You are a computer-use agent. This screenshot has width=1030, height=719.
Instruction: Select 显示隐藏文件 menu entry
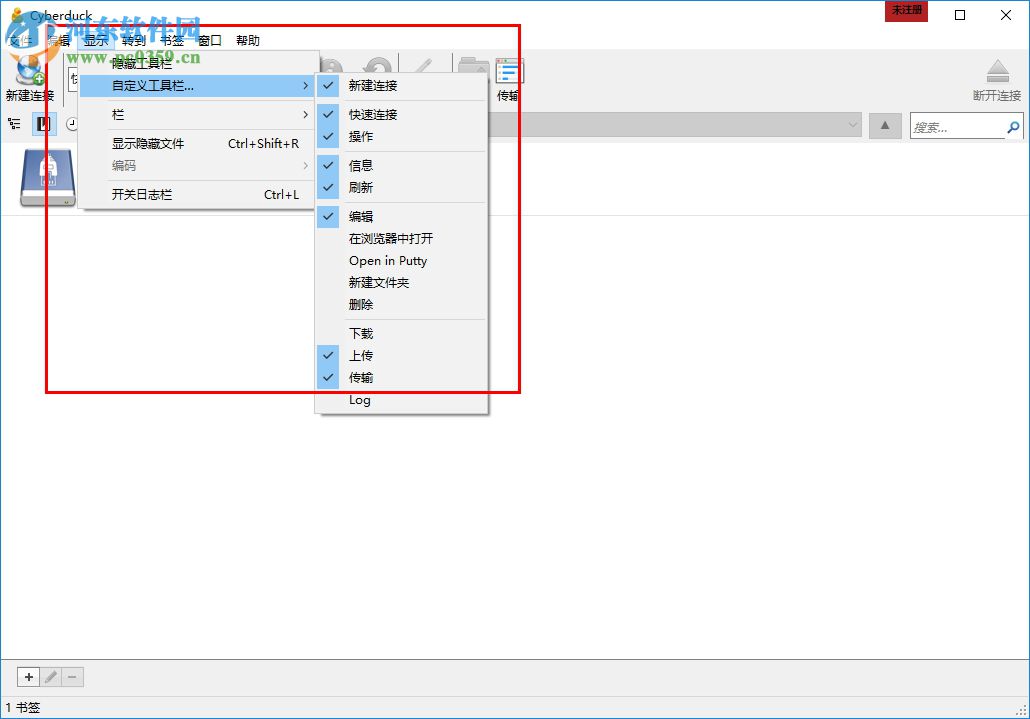tap(196, 144)
